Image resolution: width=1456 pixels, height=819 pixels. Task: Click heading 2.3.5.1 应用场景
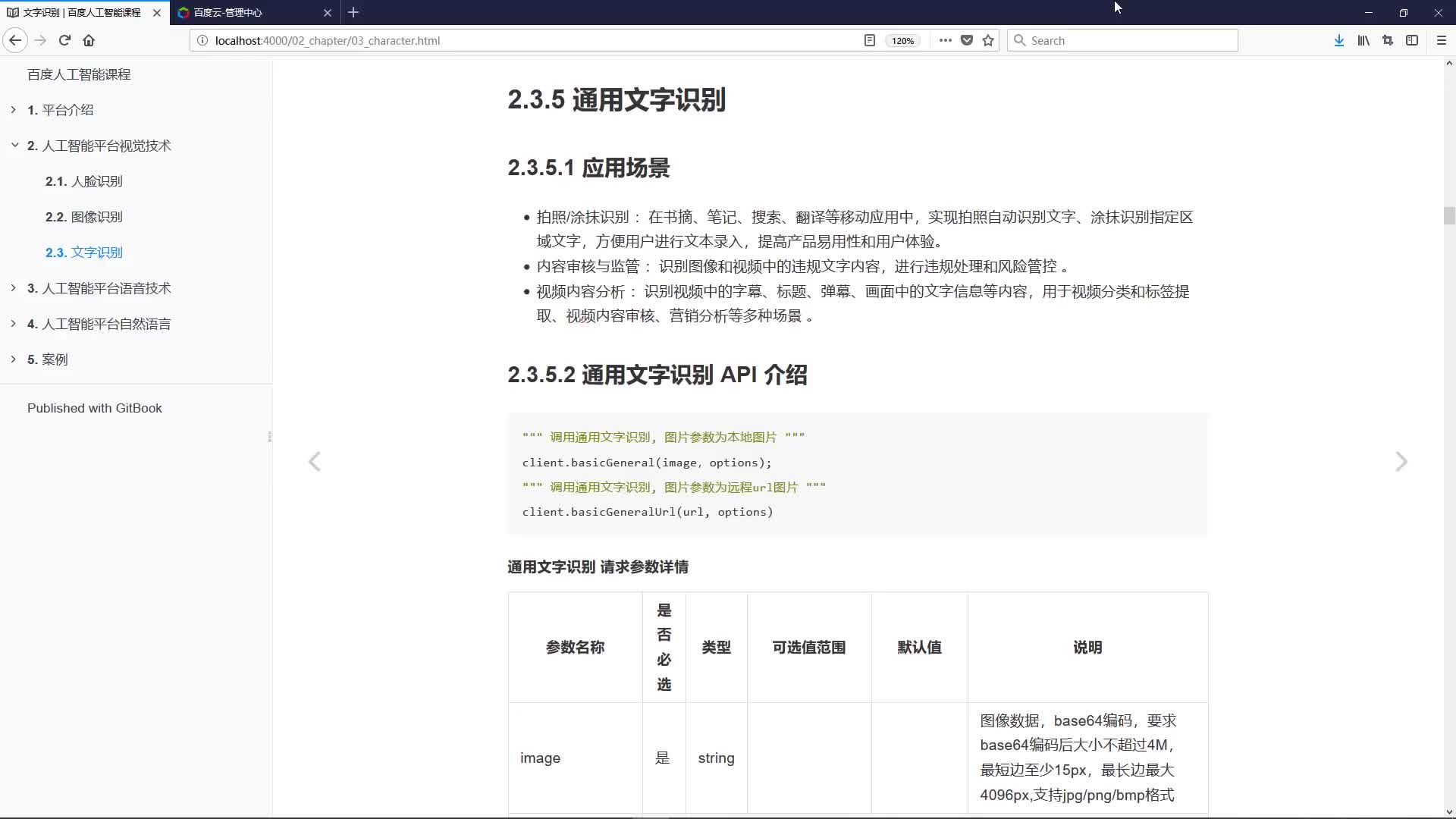(588, 168)
